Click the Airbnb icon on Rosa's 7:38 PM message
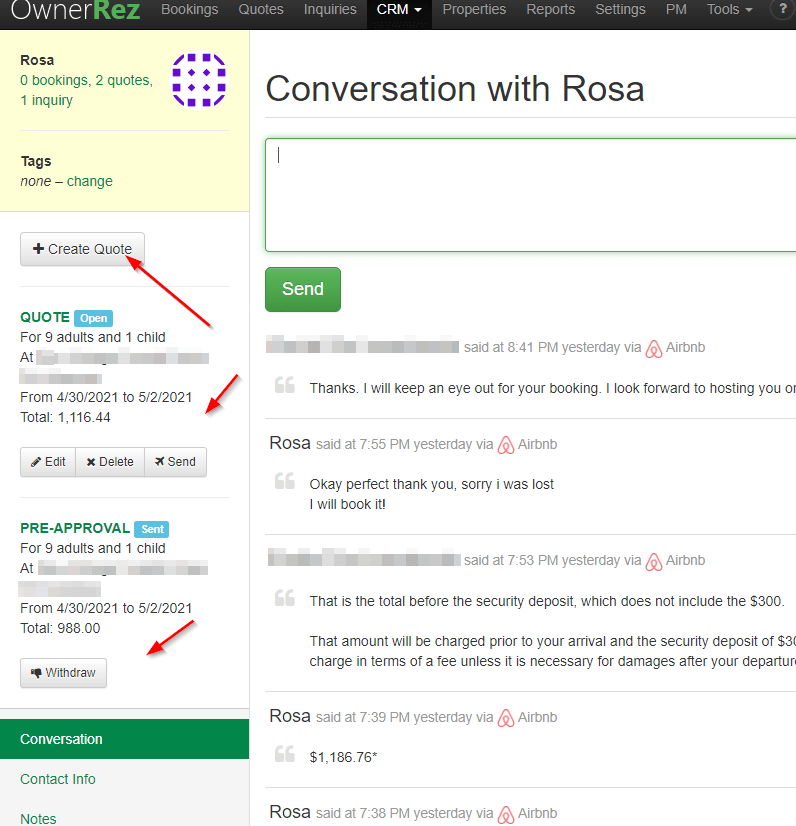This screenshot has height=826, width=796. 506,814
